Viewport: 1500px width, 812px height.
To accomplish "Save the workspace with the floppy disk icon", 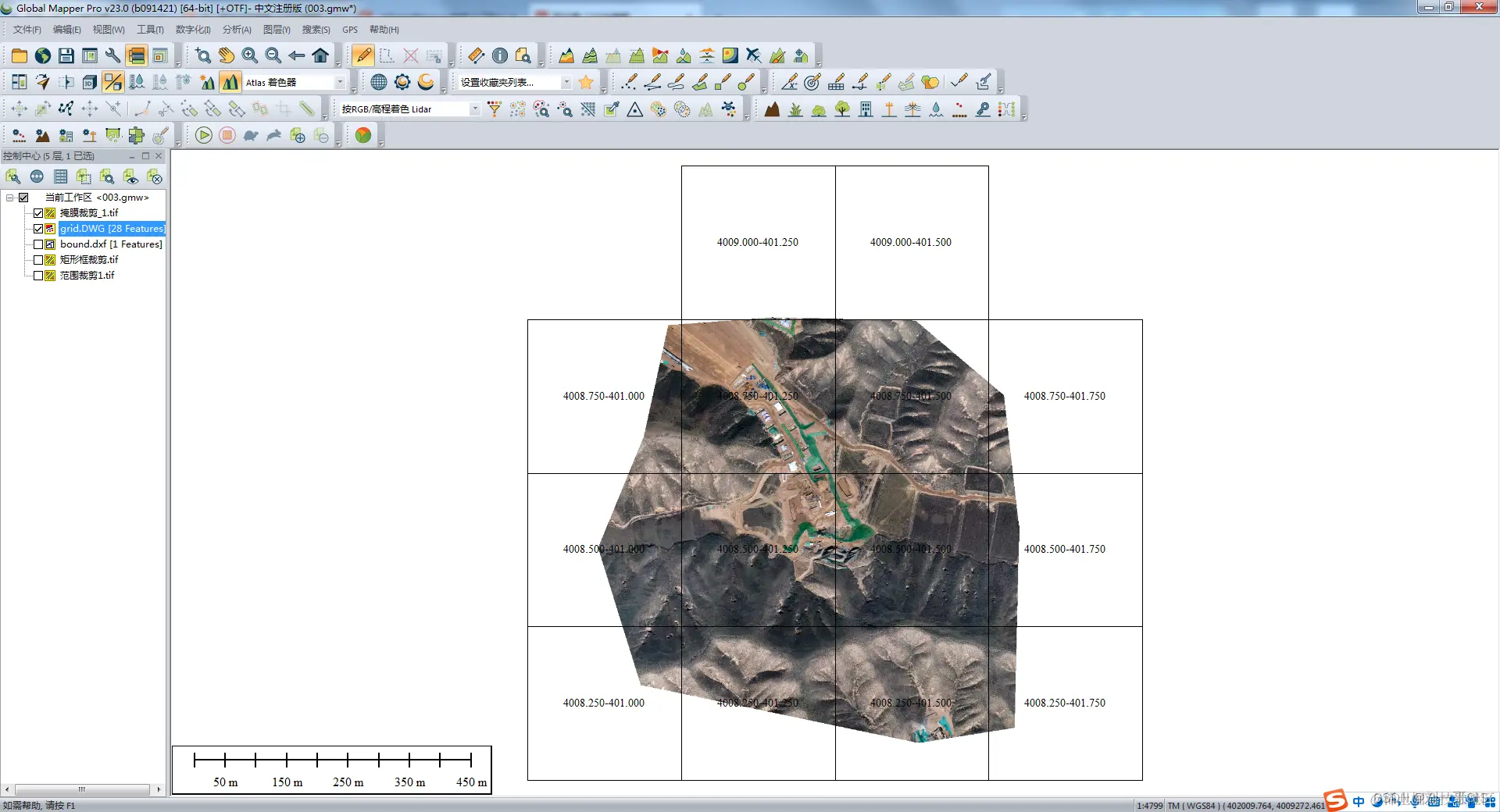I will coord(66,55).
